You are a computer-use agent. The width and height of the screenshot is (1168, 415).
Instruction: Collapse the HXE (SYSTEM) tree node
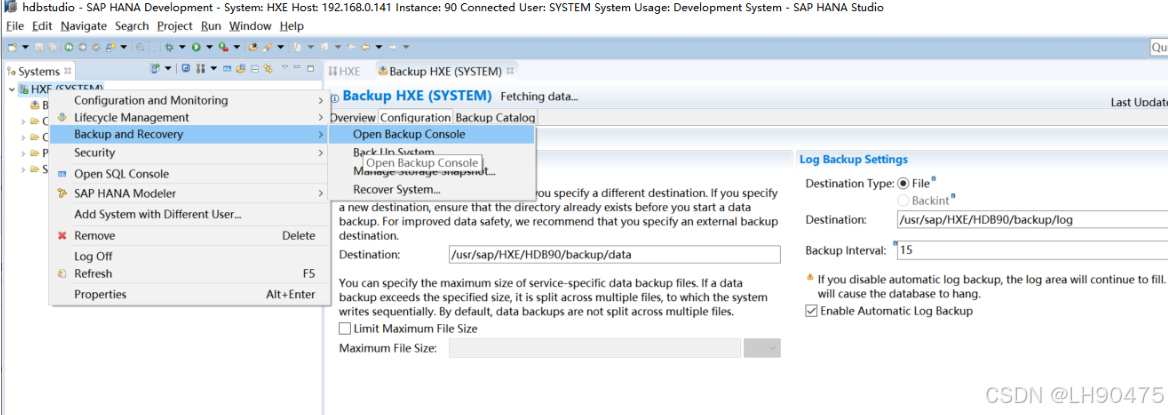click(x=11, y=89)
